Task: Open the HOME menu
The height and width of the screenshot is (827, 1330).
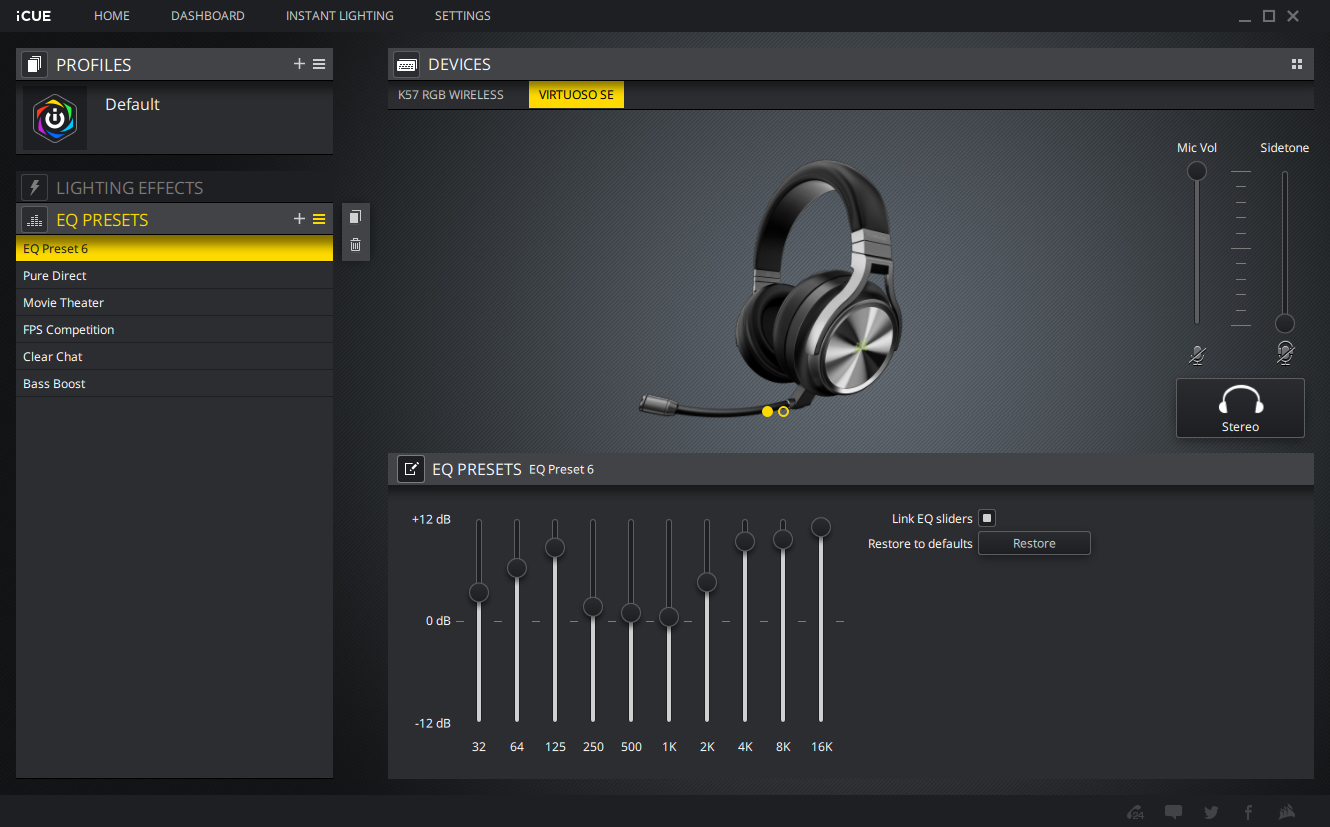Action: pos(112,16)
